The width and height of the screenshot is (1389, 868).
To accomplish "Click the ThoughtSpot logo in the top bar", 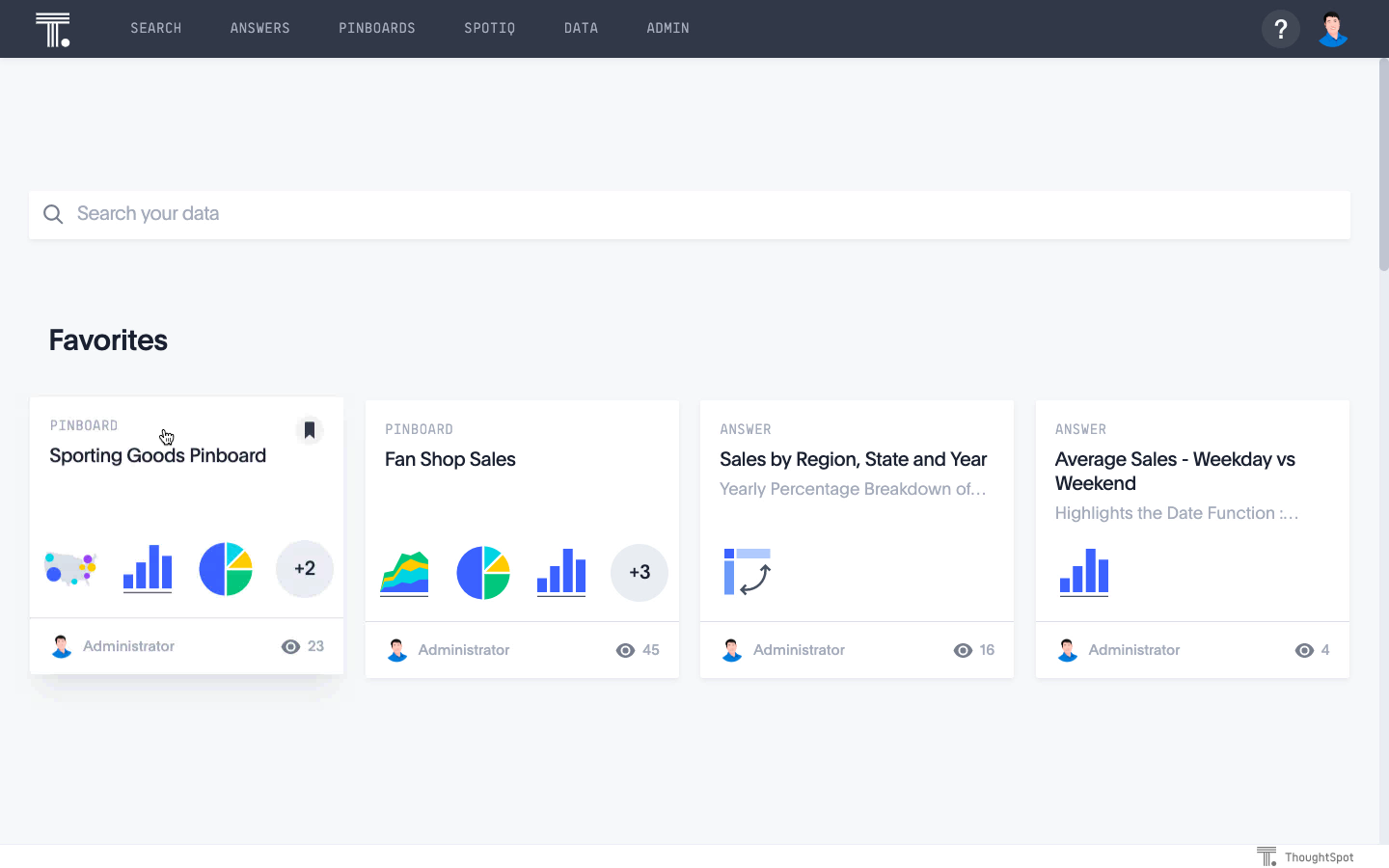I will point(53,29).
